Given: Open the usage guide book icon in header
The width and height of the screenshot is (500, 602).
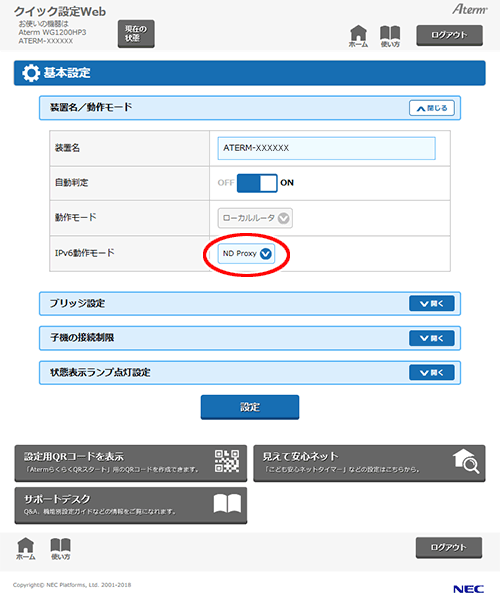Looking at the screenshot, I should pos(390,36).
